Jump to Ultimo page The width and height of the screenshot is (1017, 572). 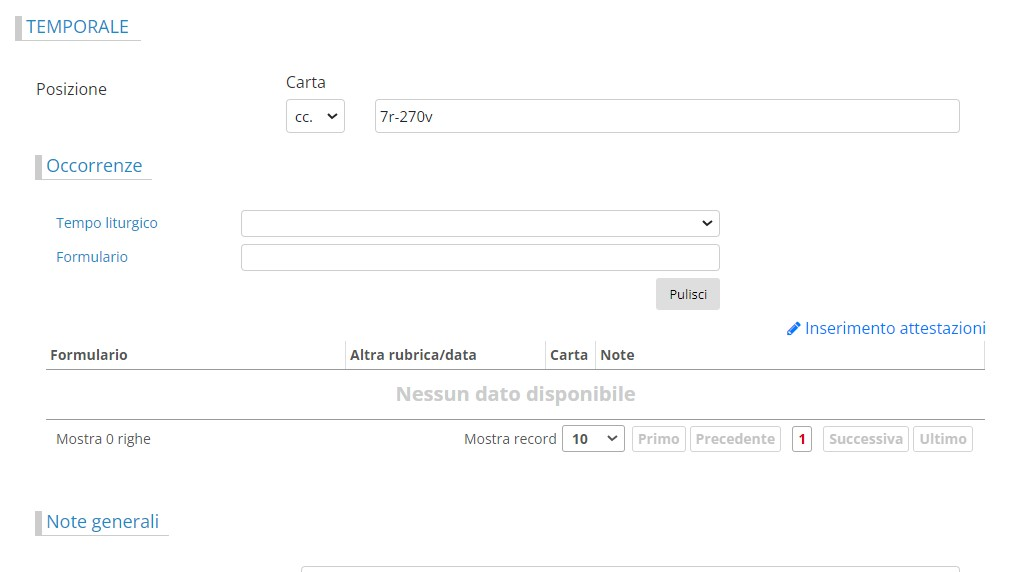click(x=942, y=439)
